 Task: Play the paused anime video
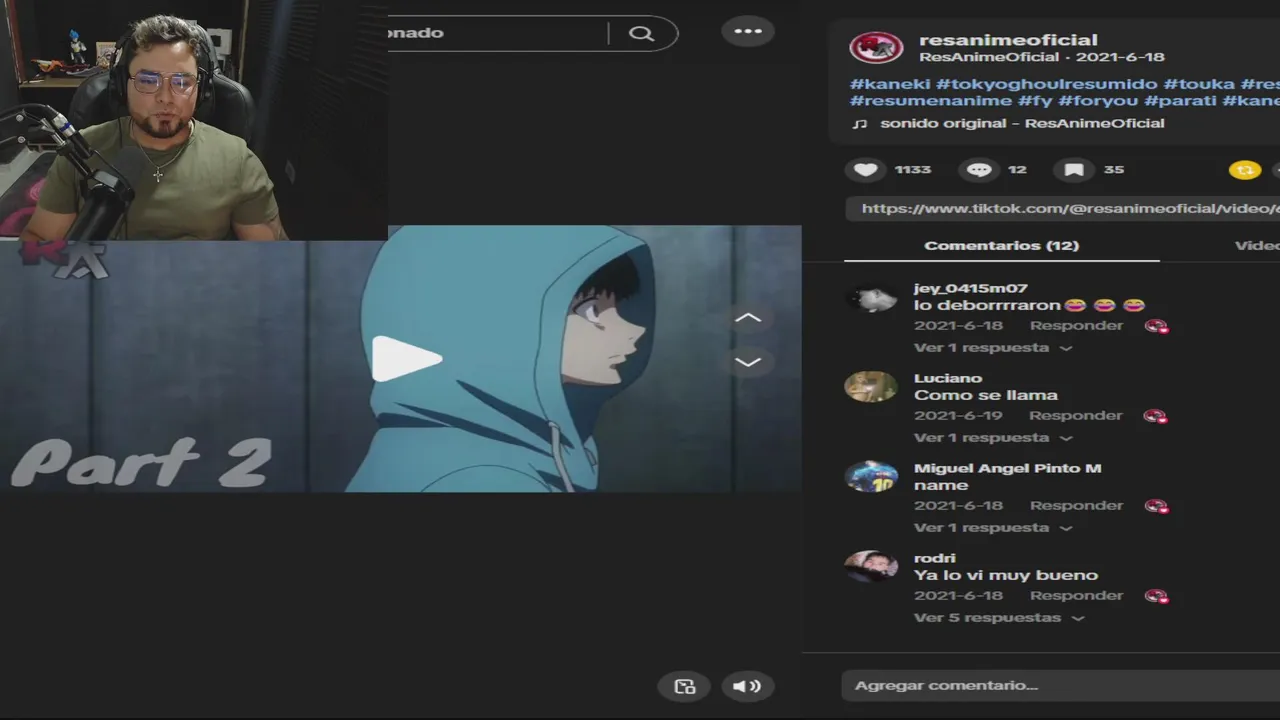click(406, 359)
